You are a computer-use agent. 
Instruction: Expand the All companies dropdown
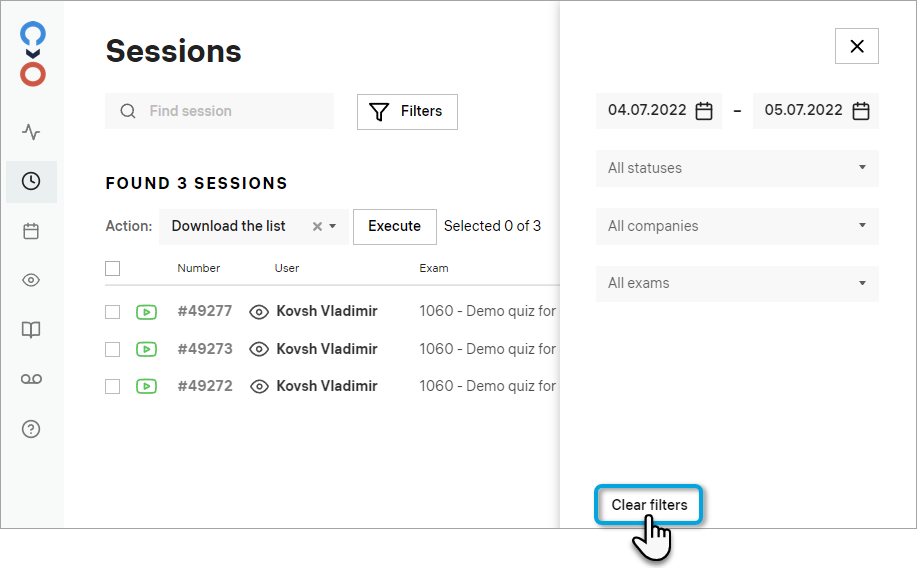(x=737, y=226)
